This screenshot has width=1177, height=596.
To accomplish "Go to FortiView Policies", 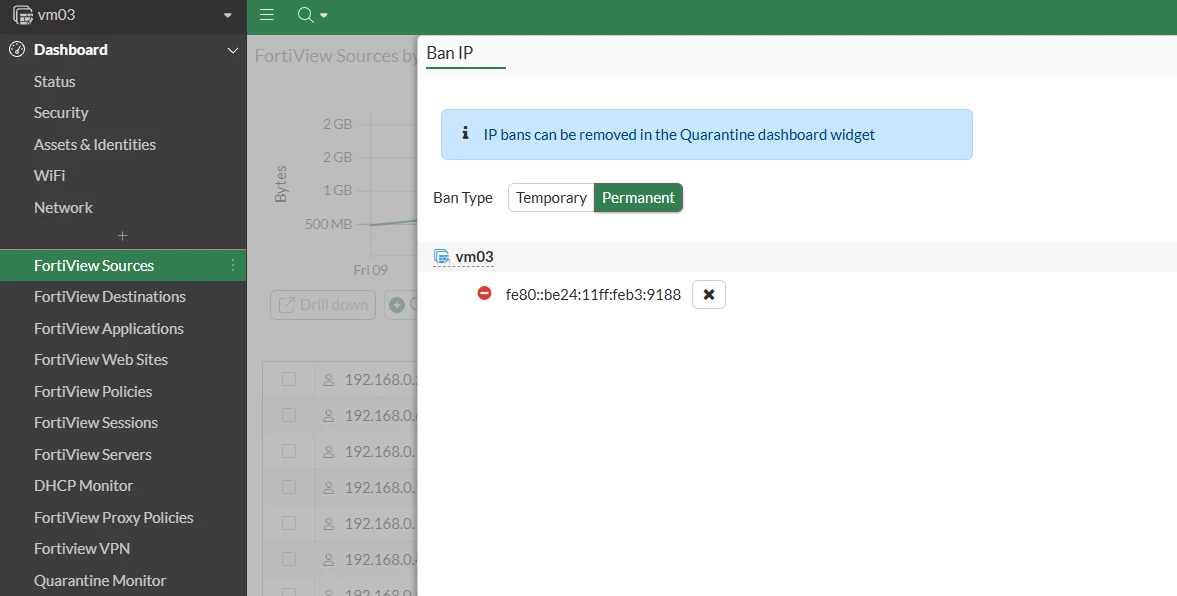I will (x=93, y=392).
